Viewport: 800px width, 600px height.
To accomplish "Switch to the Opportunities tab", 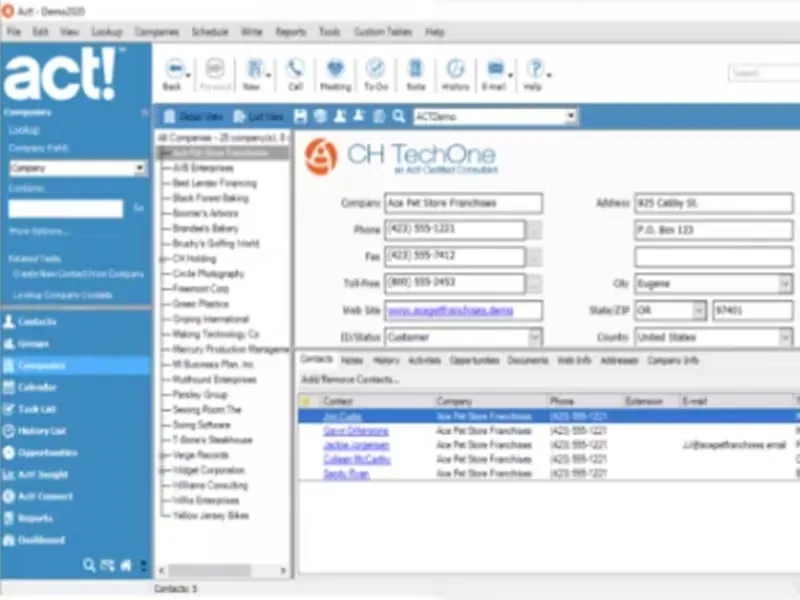I will 474,360.
